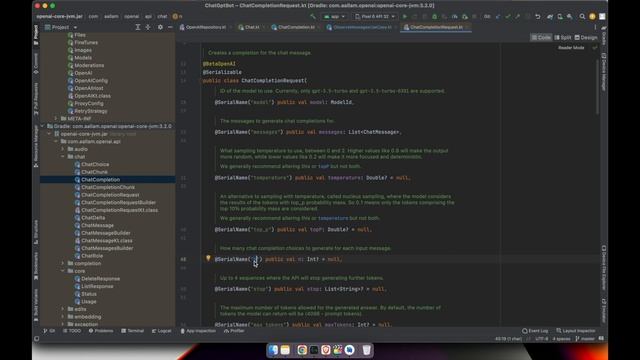Viewport: 640px width, 360px height.
Task: Open the Terminal app icon in the Dock
Action: pyautogui.click(x=314, y=350)
